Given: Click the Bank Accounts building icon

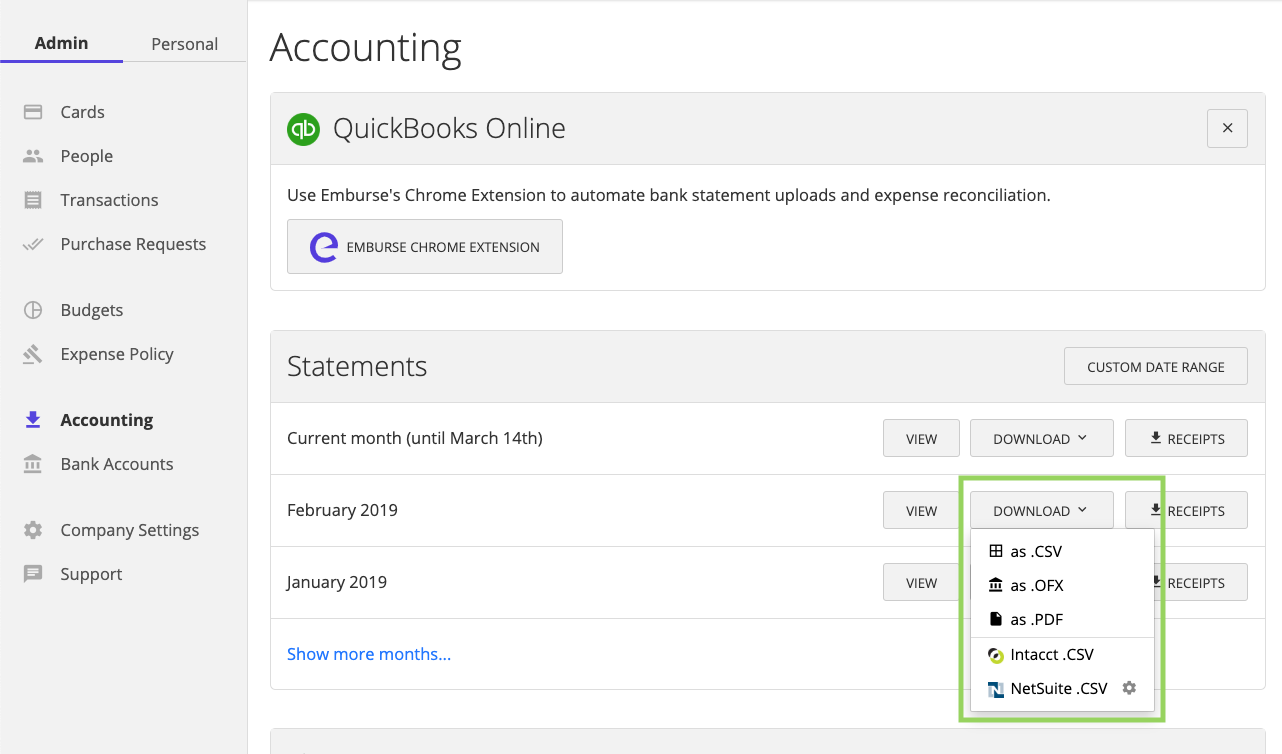Looking at the screenshot, I should (x=33, y=464).
